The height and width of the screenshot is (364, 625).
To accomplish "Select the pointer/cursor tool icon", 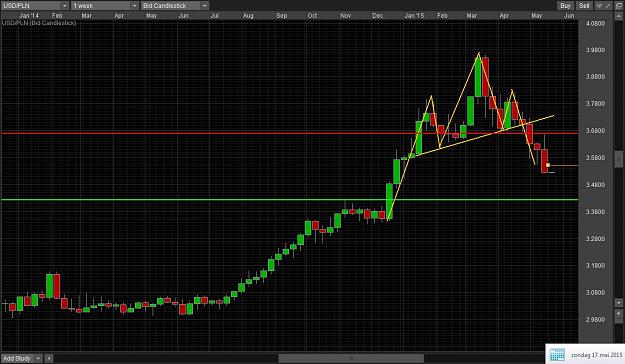I will coord(599,6).
